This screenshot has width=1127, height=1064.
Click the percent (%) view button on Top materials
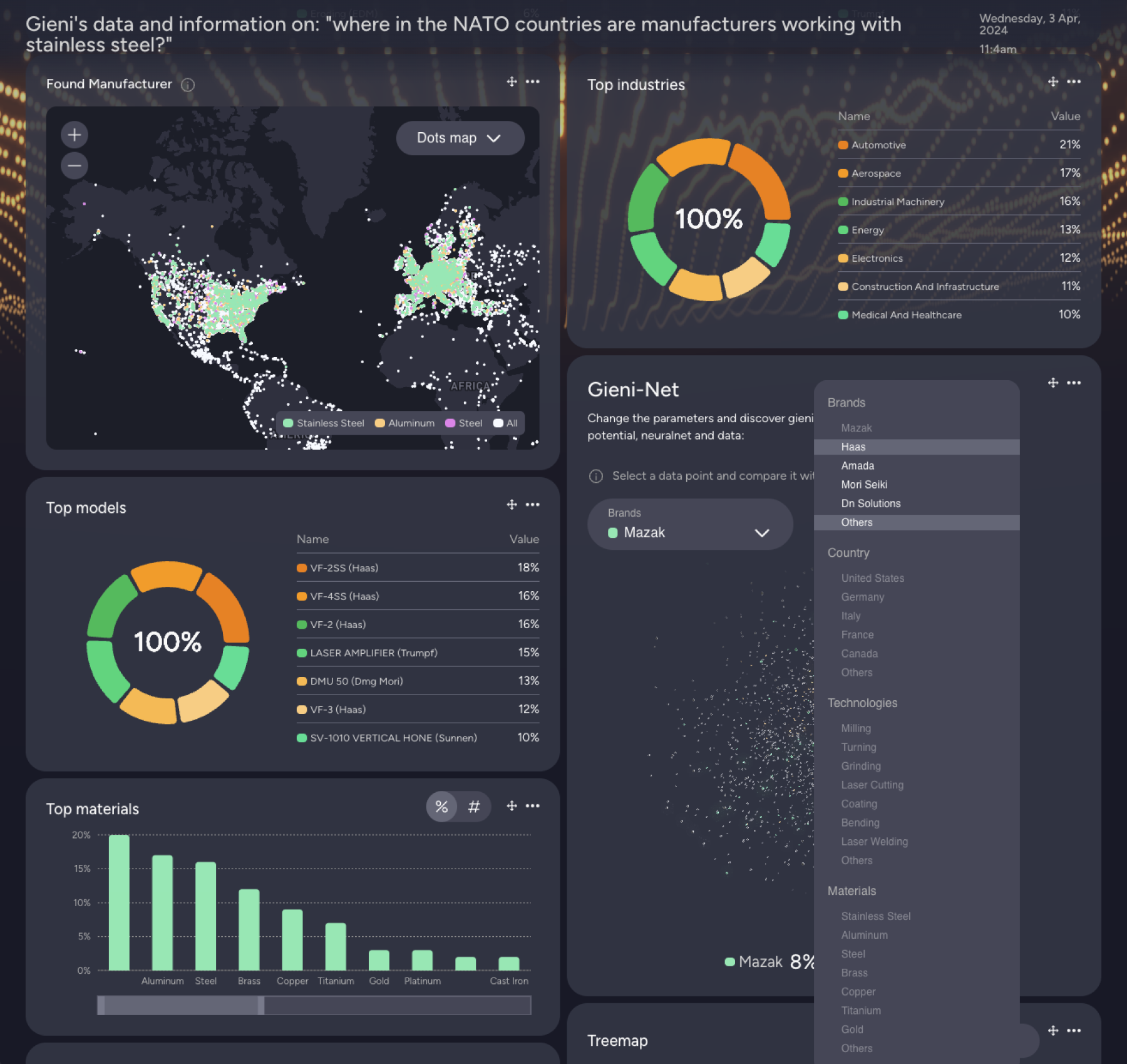point(441,807)
